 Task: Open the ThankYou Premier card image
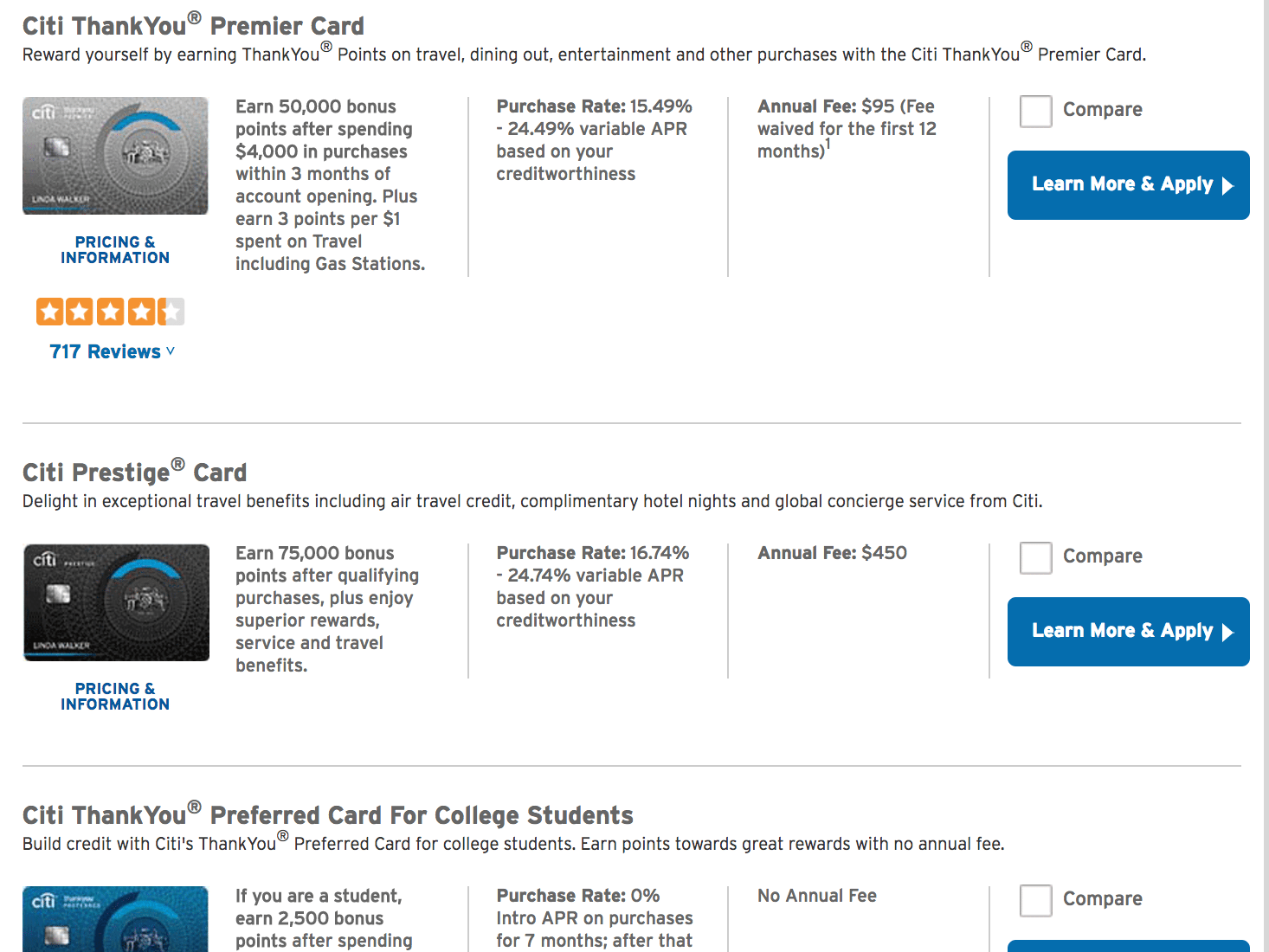(x=115, y=156)
